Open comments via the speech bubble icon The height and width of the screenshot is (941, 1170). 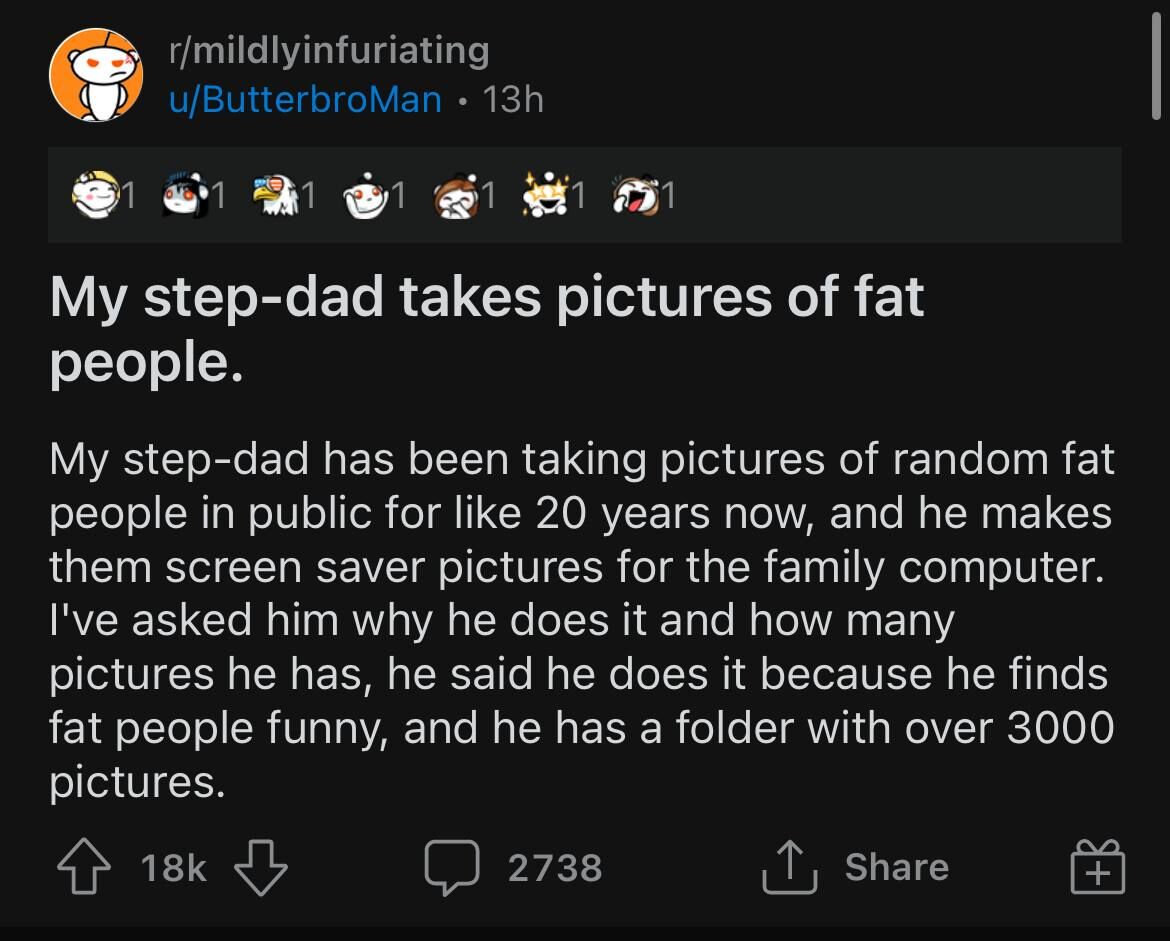point(452,867)
